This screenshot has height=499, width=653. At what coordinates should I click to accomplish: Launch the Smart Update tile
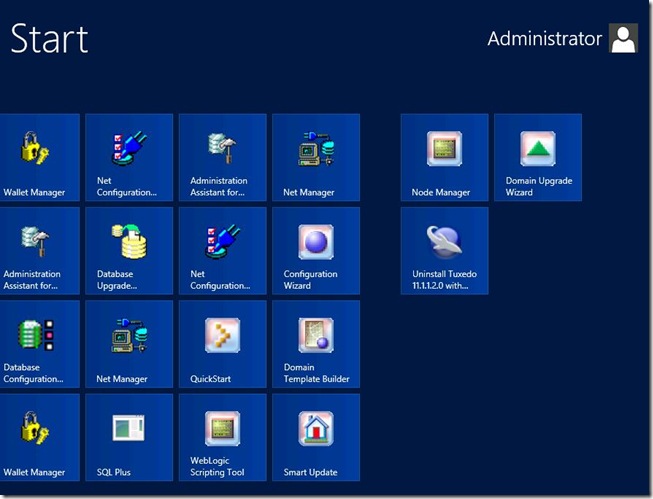[316, 437]
